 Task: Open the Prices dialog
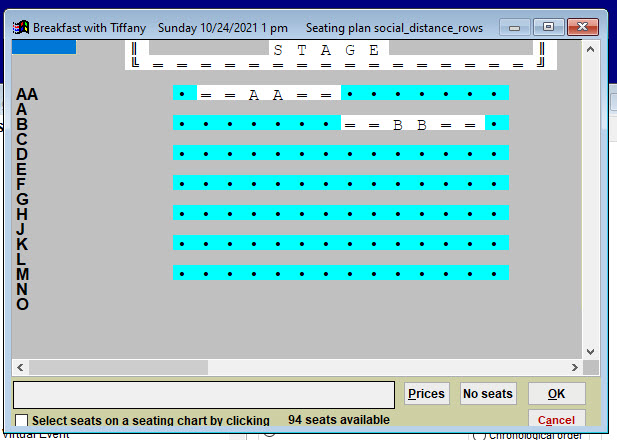pos(427,394)
